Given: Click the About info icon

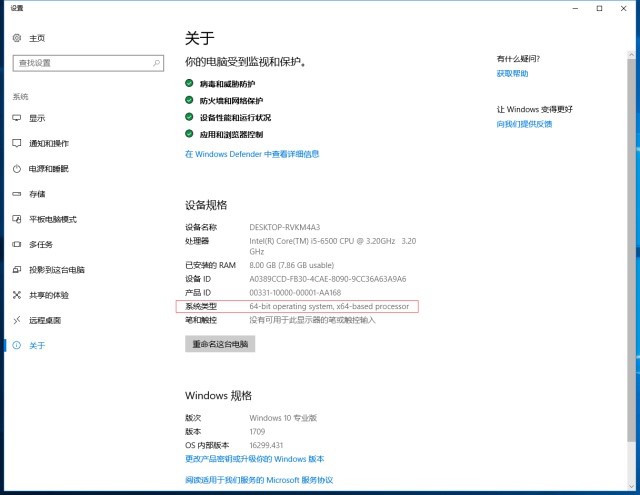Looking at the screenshot, I should coord(17,345).
